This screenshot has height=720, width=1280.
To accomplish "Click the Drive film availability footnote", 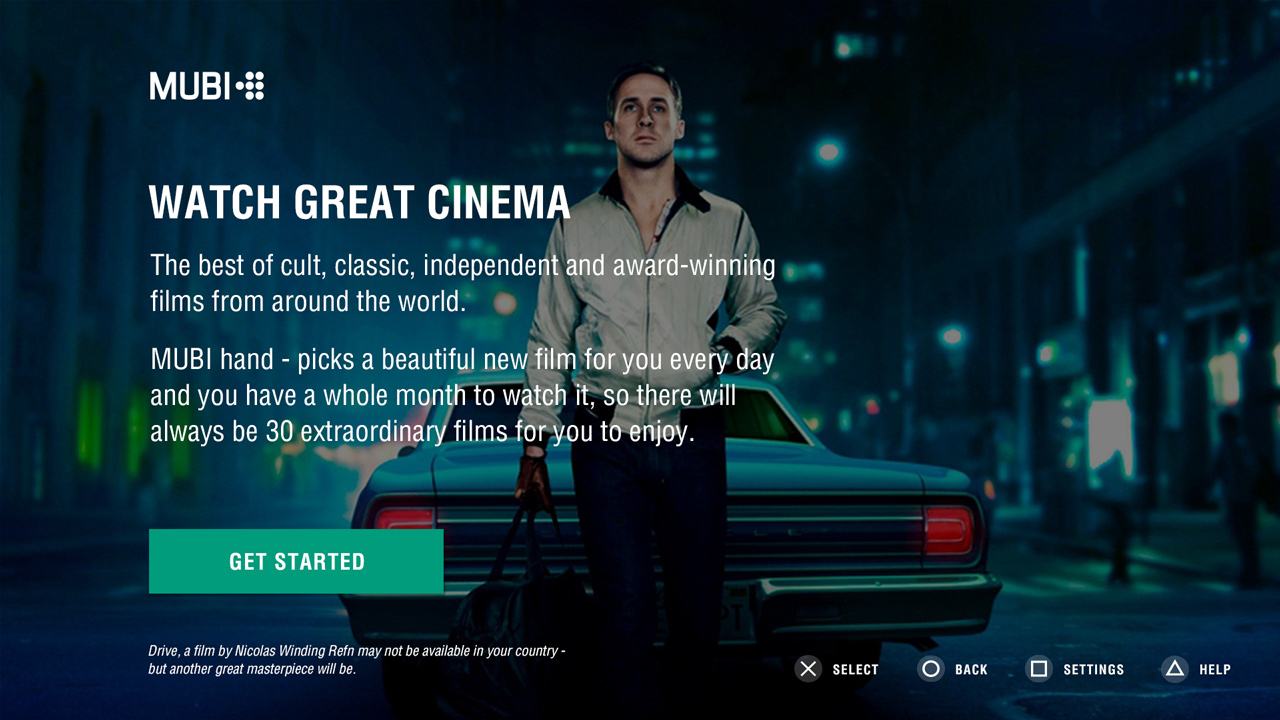I will click(357, 660).
